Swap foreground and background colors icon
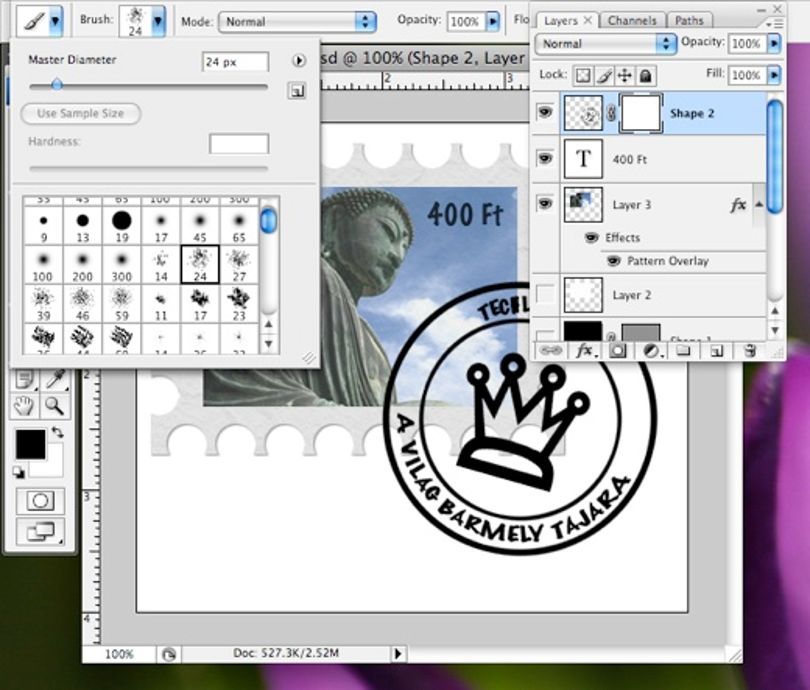810x690 pixels. point(57,433)
